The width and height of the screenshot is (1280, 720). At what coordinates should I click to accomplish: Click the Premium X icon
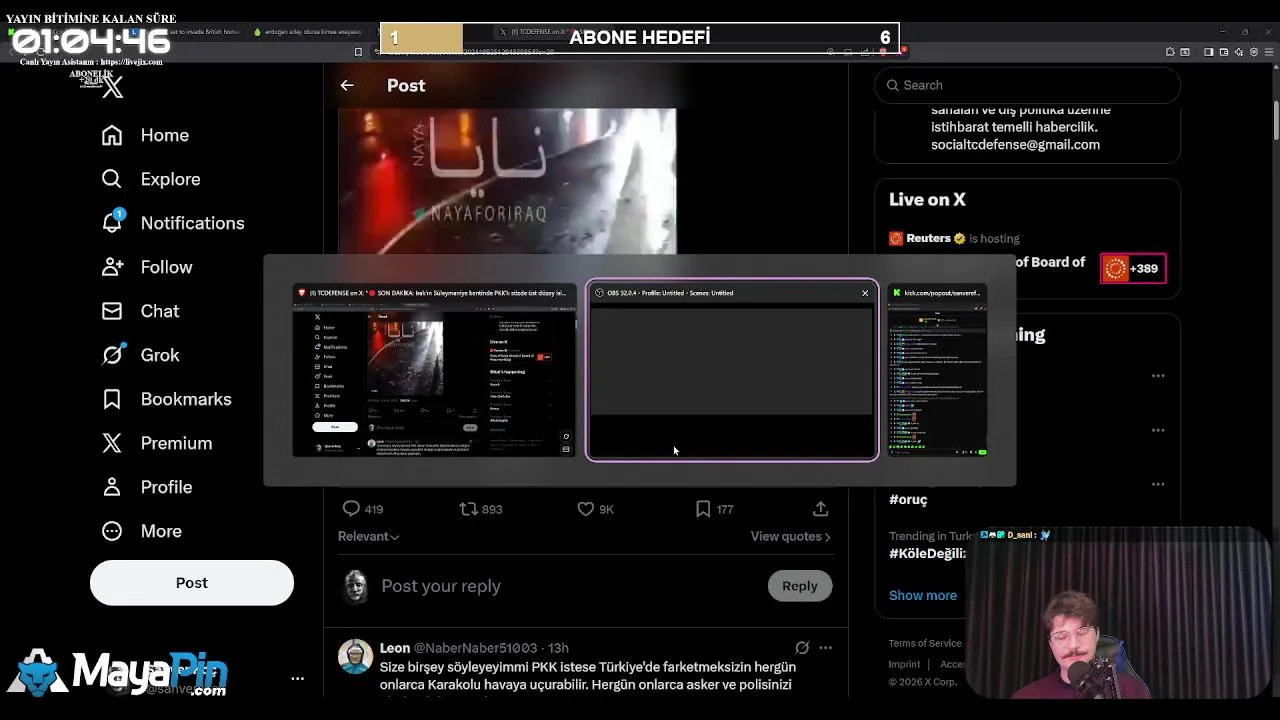click(112, 443)
